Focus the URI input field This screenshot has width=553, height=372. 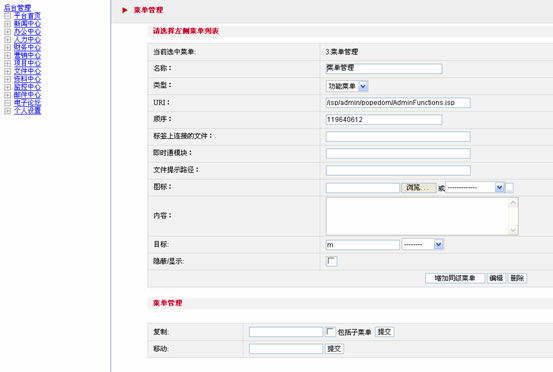click(x=398, y=103)
